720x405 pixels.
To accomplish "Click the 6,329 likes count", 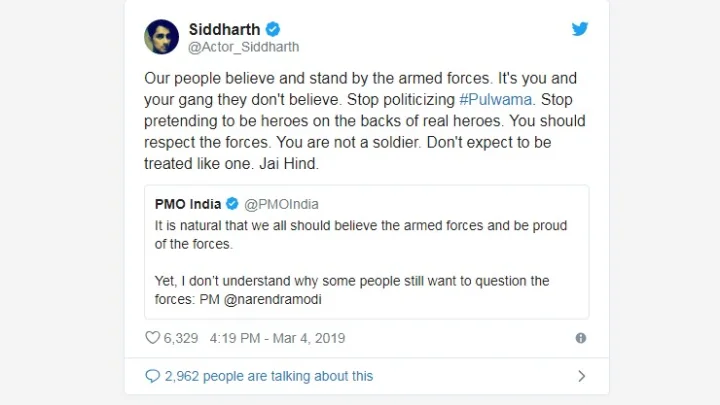I will 181,338.
